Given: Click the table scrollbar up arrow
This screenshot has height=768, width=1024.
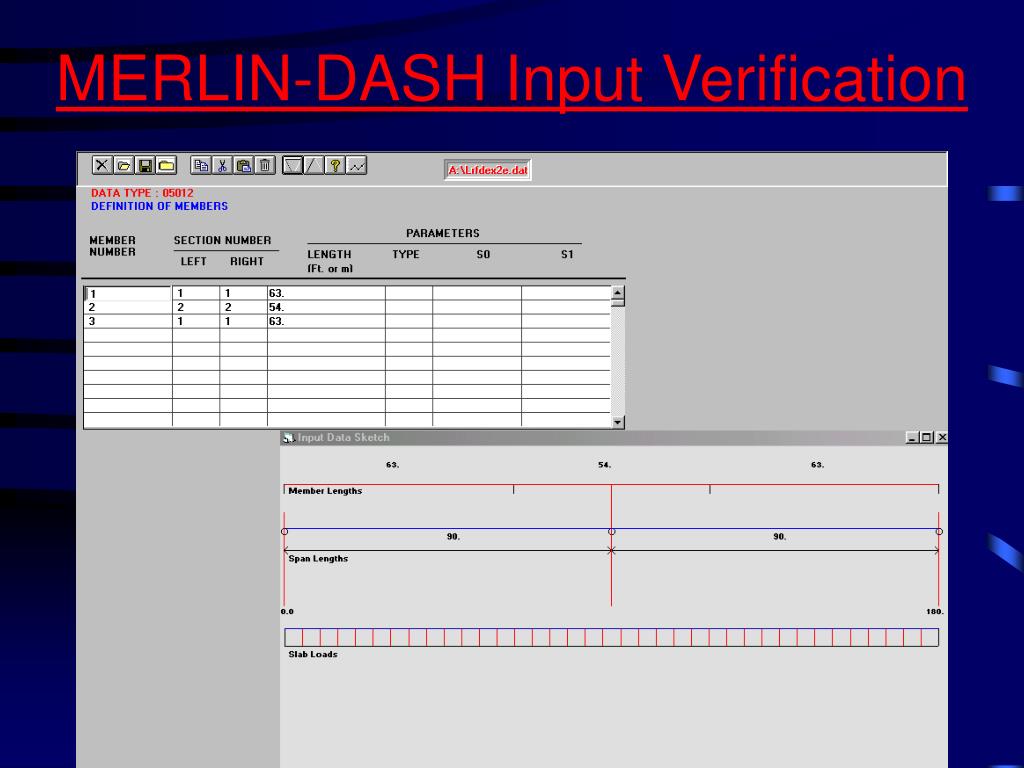Looking at the screenshot, I should (x=618, y=293).
